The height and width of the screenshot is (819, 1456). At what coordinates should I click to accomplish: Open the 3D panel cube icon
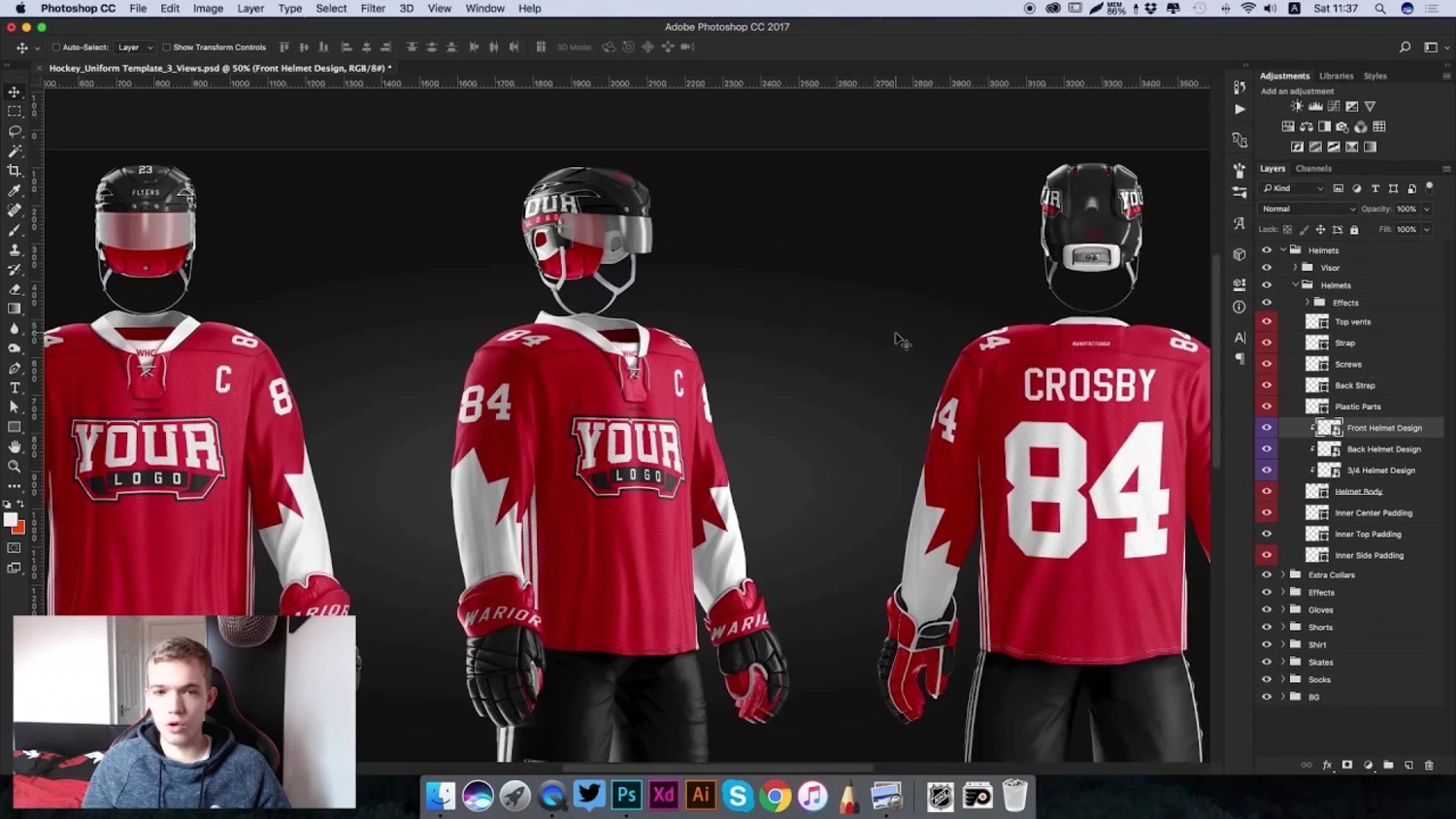tap(1240, 254)
